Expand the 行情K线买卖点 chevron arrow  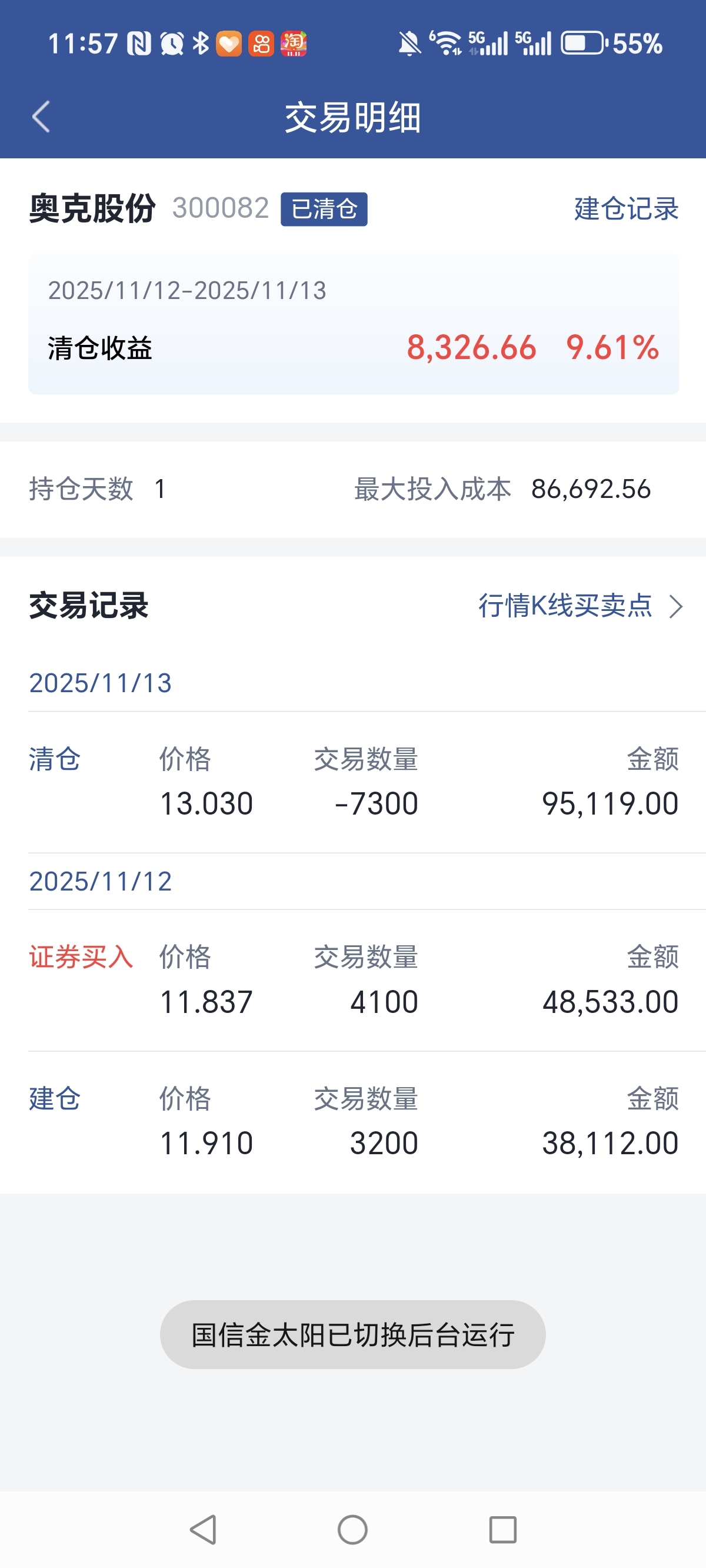[x=675, y=606]
